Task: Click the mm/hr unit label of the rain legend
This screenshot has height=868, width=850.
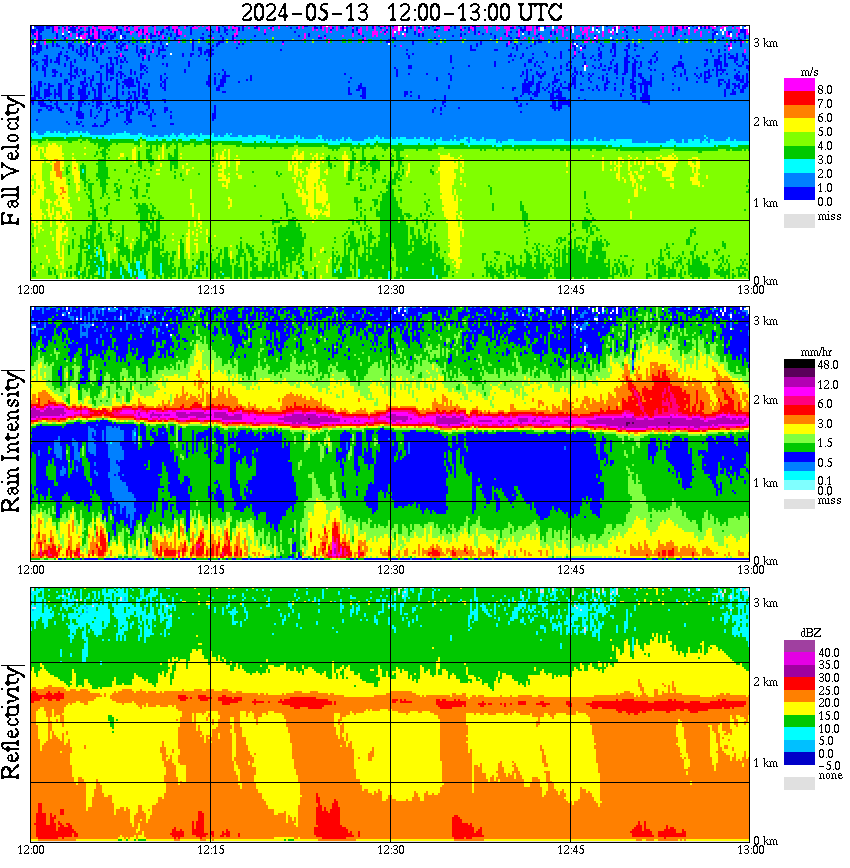Action: click(816, 352)
